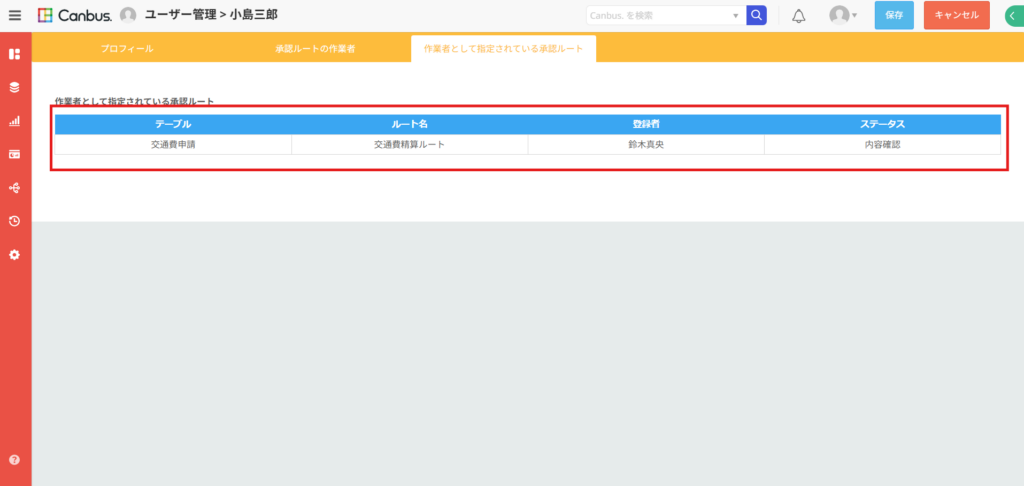This screenshot has height=486, width=1024.
Task: Switch to the プロフィール tab
Action: tap(127, 48)
